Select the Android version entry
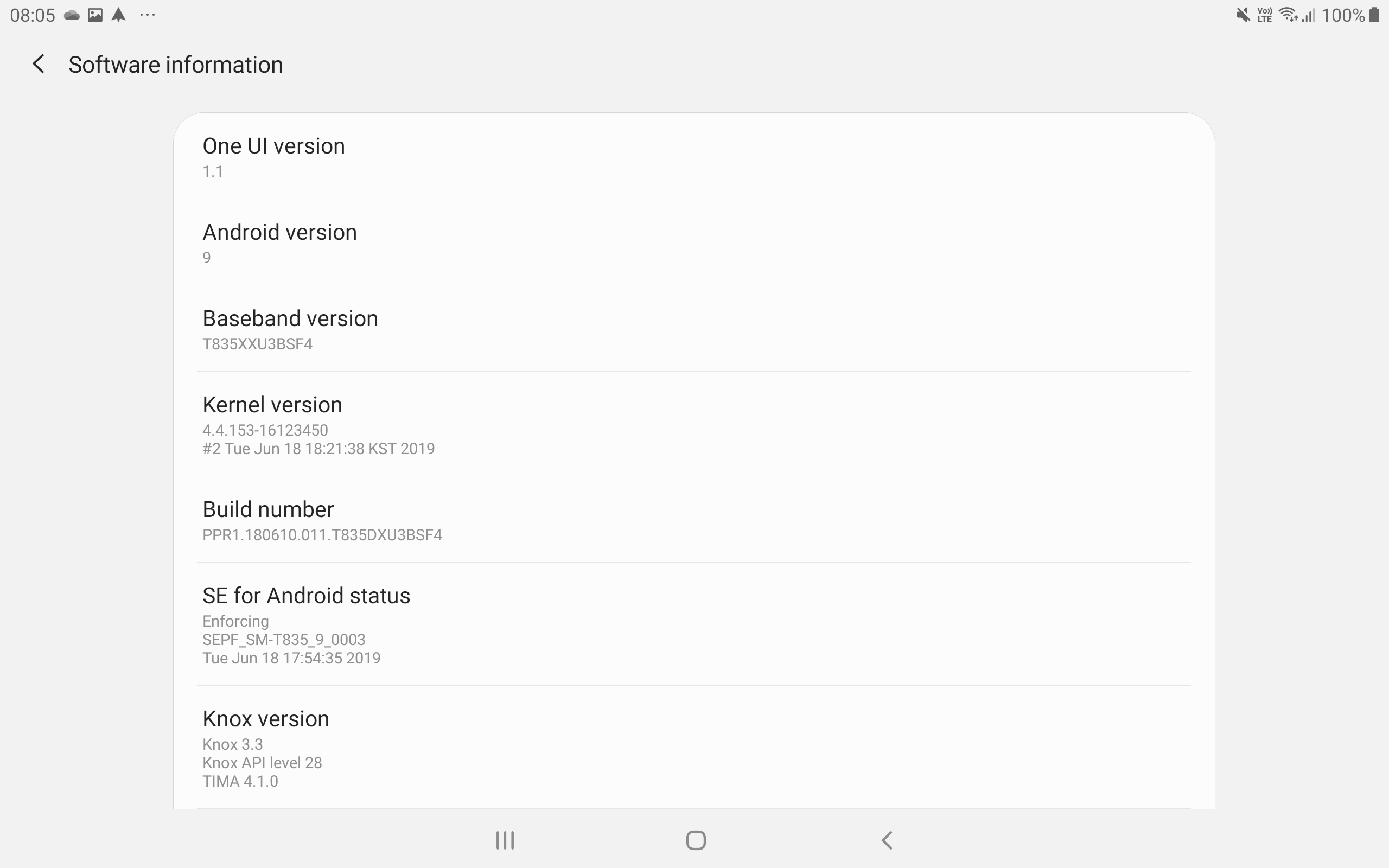Viewport: 1389px width, 868px height. coord(694,242)
